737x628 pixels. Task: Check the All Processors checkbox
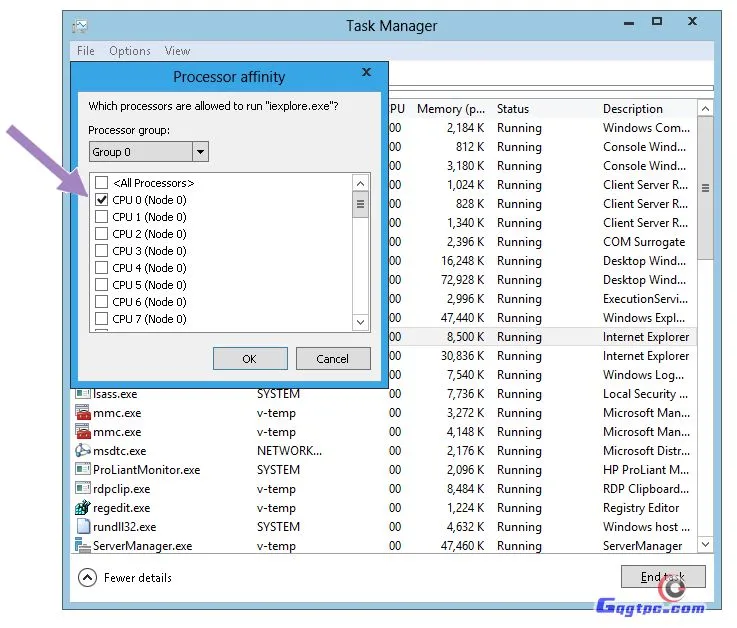coord(101,183)
